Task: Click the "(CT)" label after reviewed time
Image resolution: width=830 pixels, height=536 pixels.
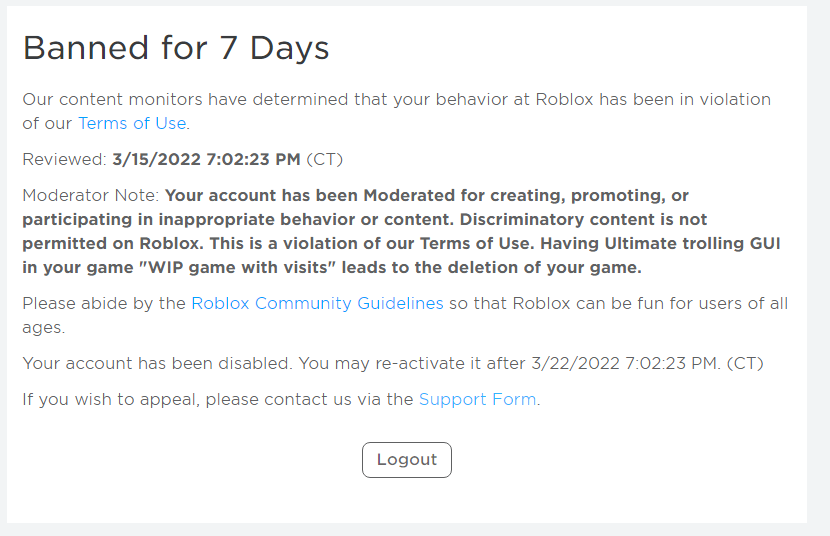Action: [325, 160]
